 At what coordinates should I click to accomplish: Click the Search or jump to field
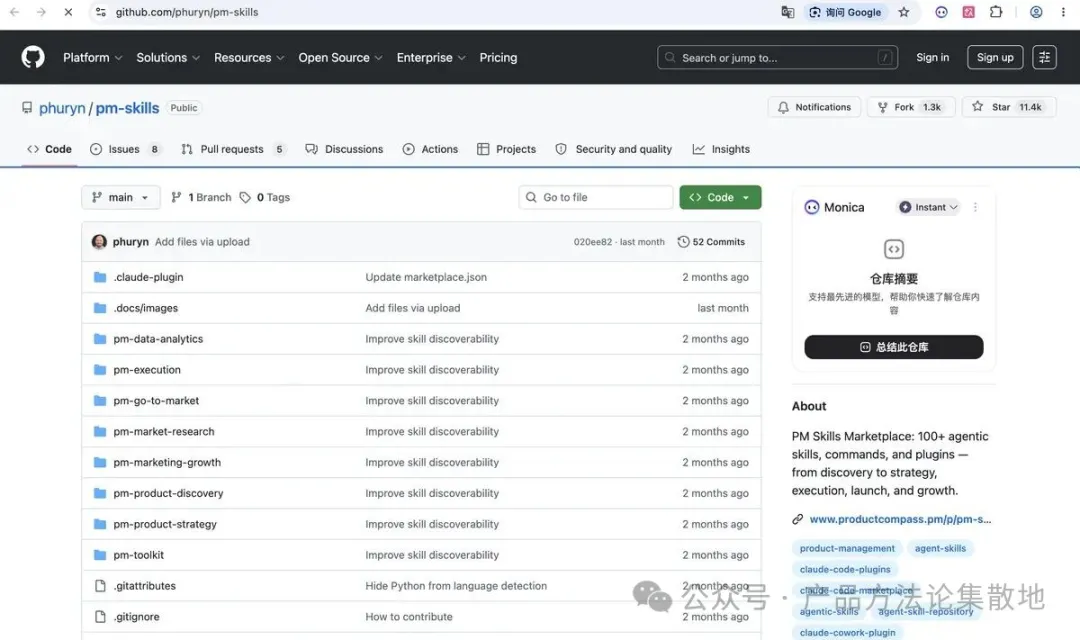777,57
